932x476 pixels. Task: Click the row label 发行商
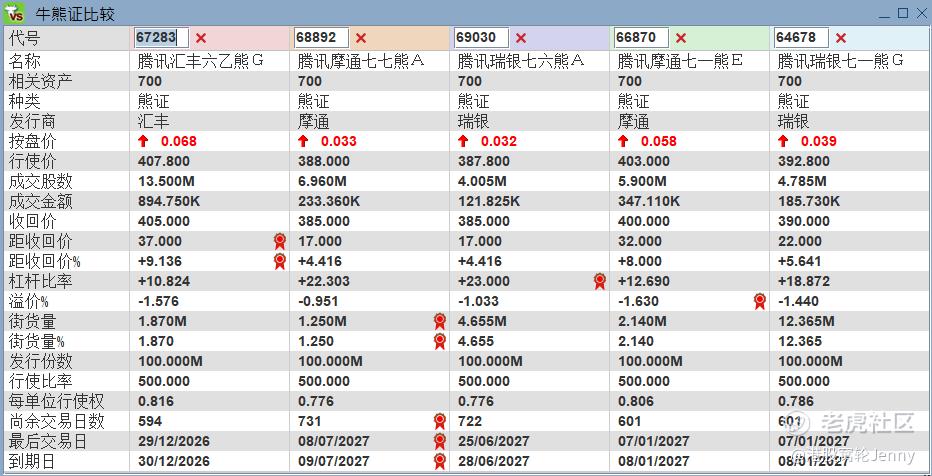[x=33, y=121]
